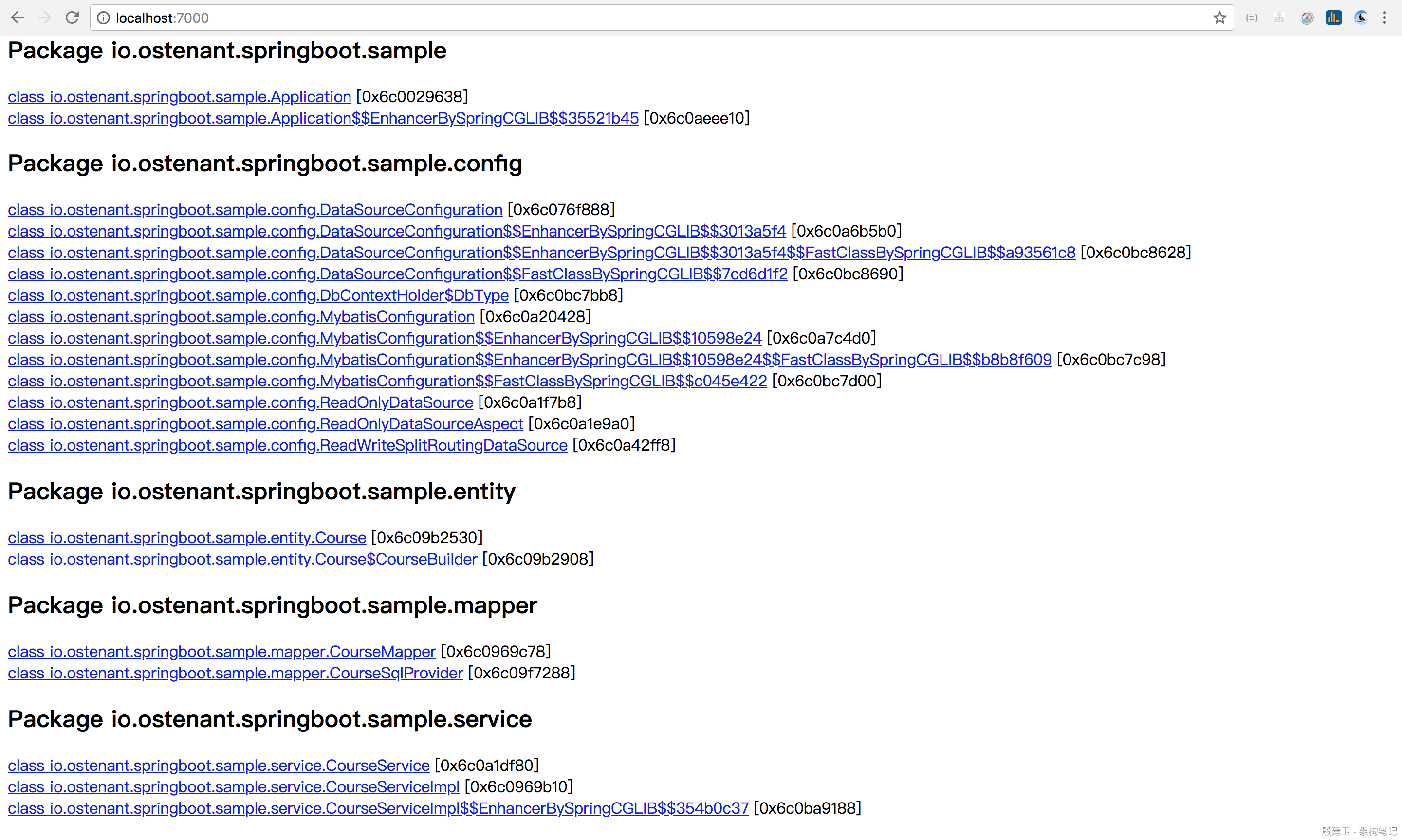The image size is (1402, 840).
Task: Open ReadWriteSplitRoutingDataSource class link
Action: click(288, 445)
